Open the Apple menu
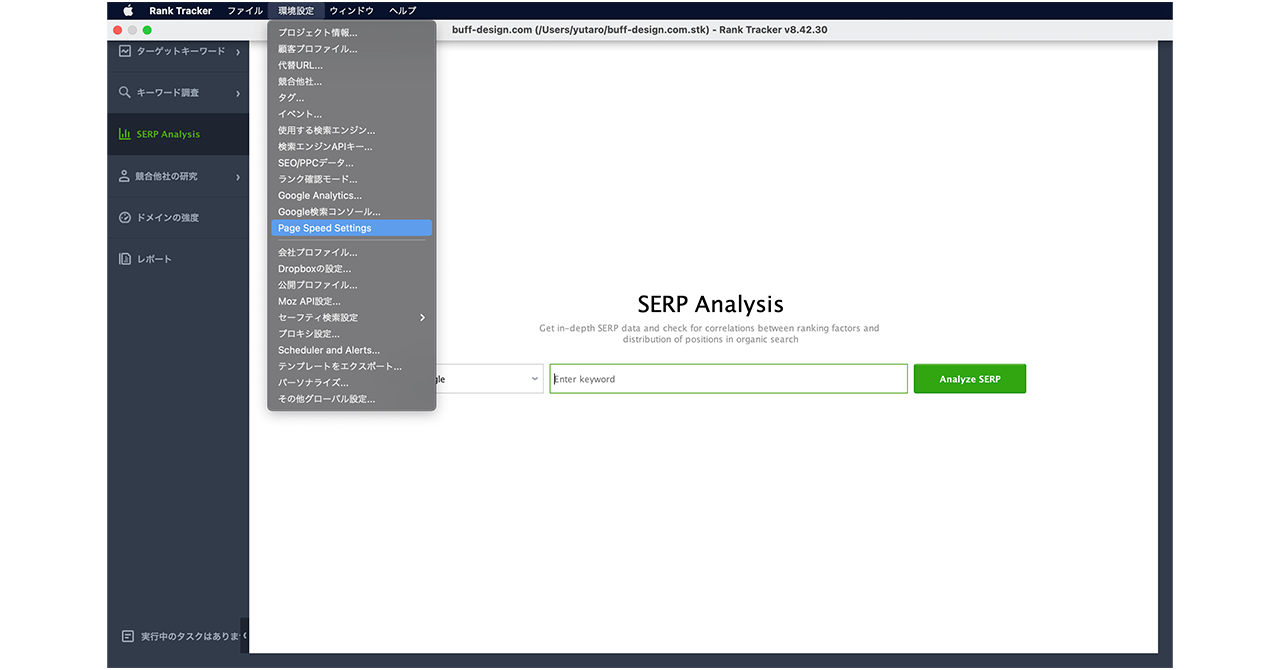Screen dimensions: 1280x670 pos(128,11)
